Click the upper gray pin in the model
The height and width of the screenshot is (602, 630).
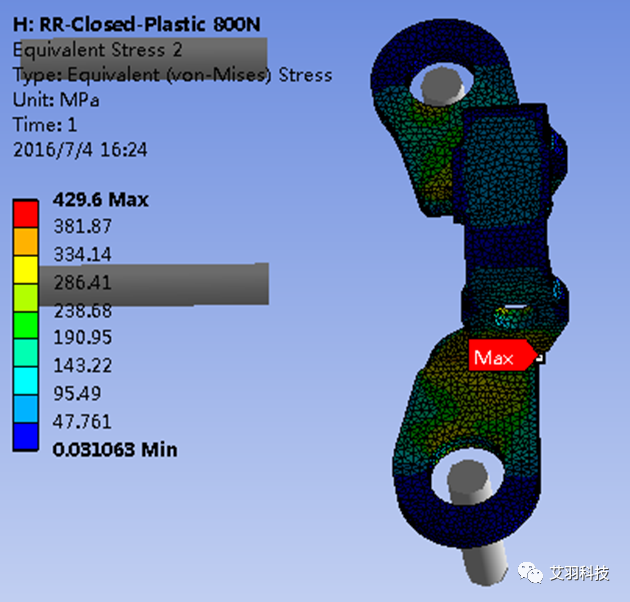click(441, 86)
